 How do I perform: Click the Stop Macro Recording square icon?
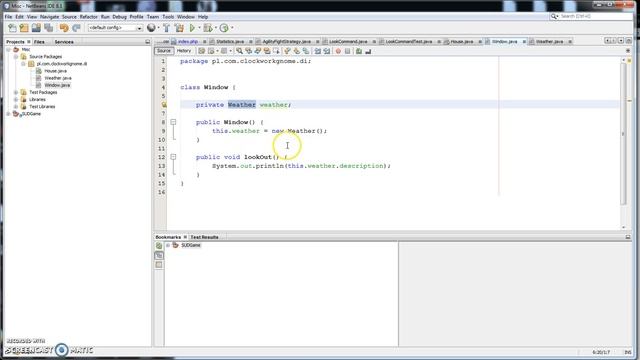click(347, 51)
